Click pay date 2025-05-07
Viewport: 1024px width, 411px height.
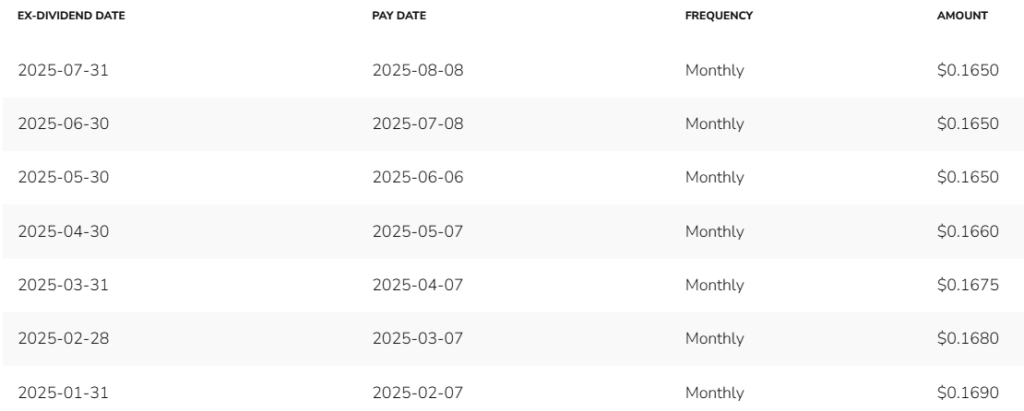pyautogui.click(x=418, y=232)
